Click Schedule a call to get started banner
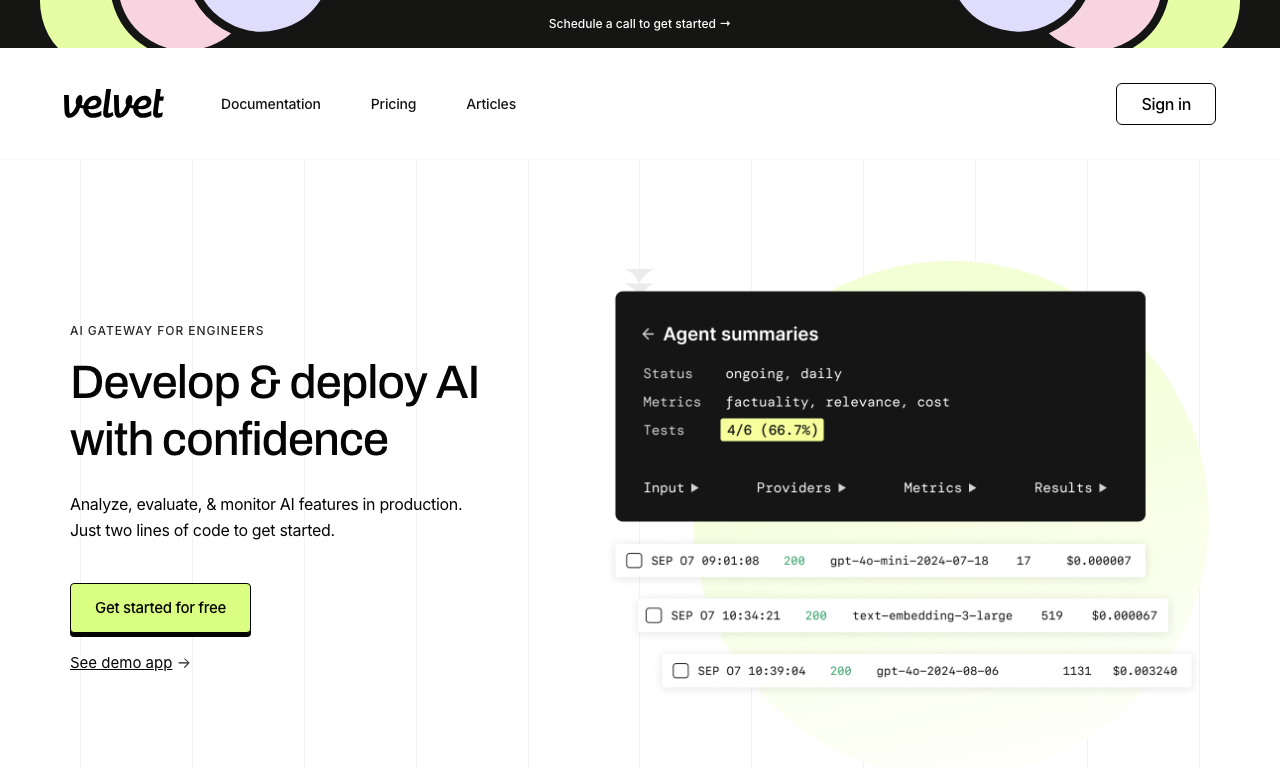The width and height of the screenshot is (1280, 768). point(640,23)
